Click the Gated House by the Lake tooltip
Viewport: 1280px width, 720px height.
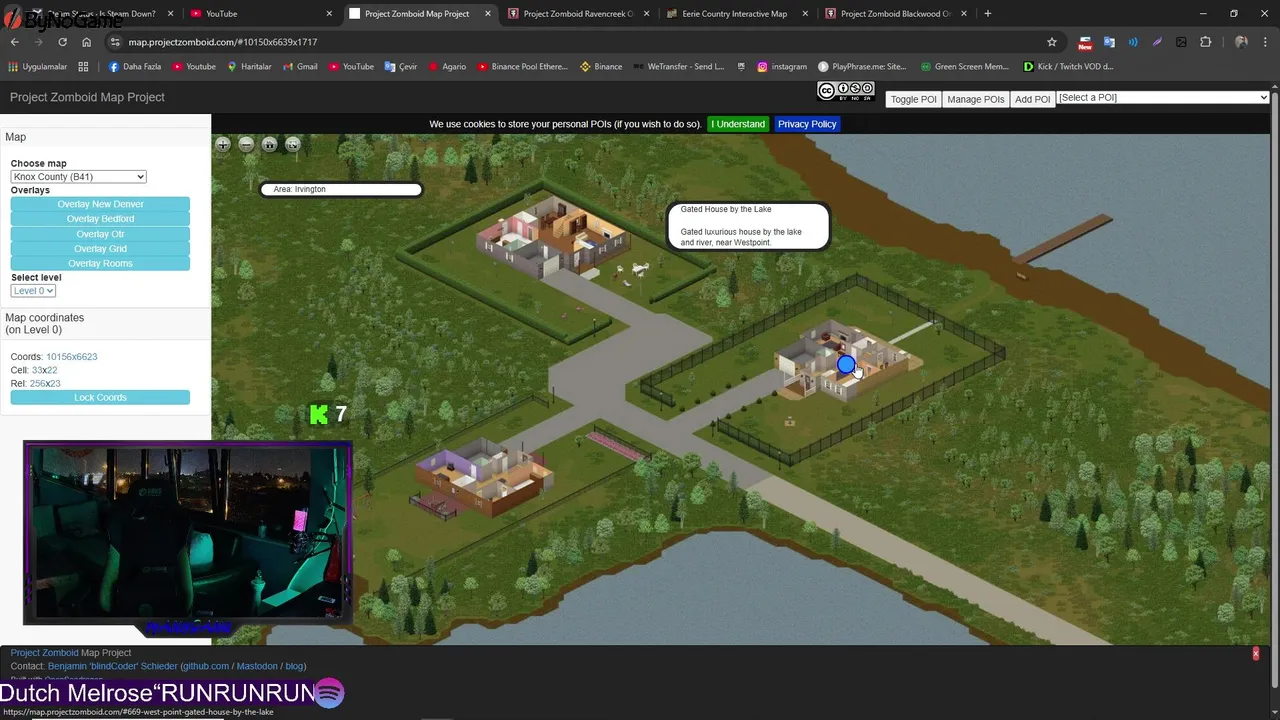pos(748,226)
